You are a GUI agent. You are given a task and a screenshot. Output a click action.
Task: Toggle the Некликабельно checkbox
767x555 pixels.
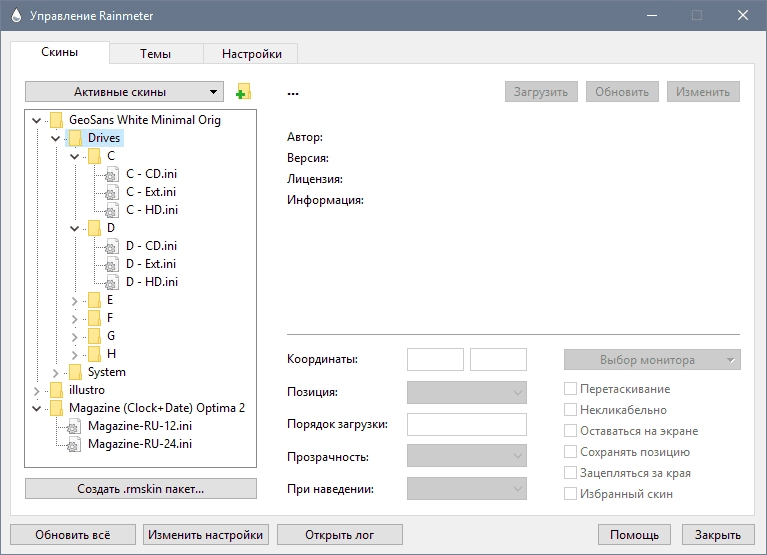pos(570,410)
